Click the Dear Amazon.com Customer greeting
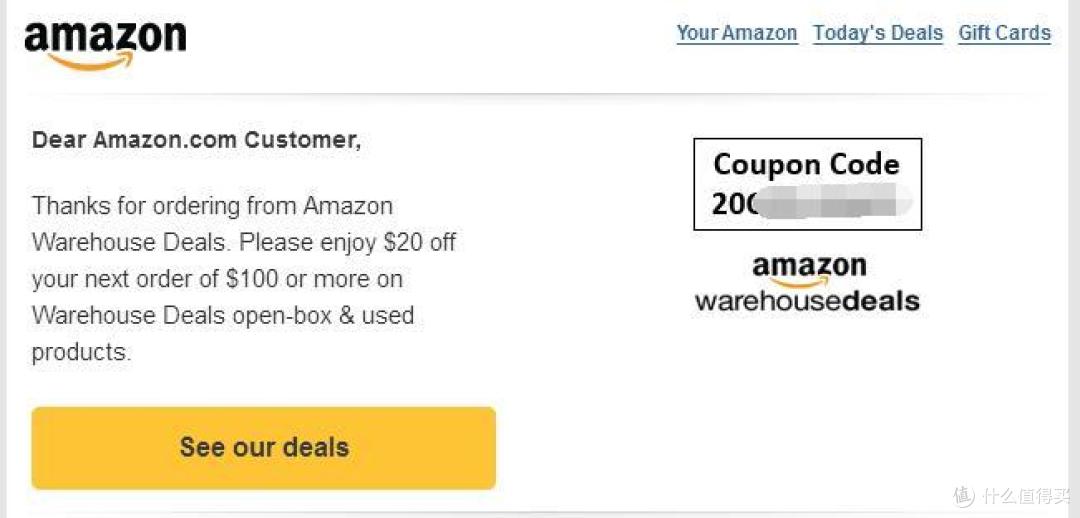Image resolution: width=1080 pixels, height=518 pixels. [x=196, y=140]
